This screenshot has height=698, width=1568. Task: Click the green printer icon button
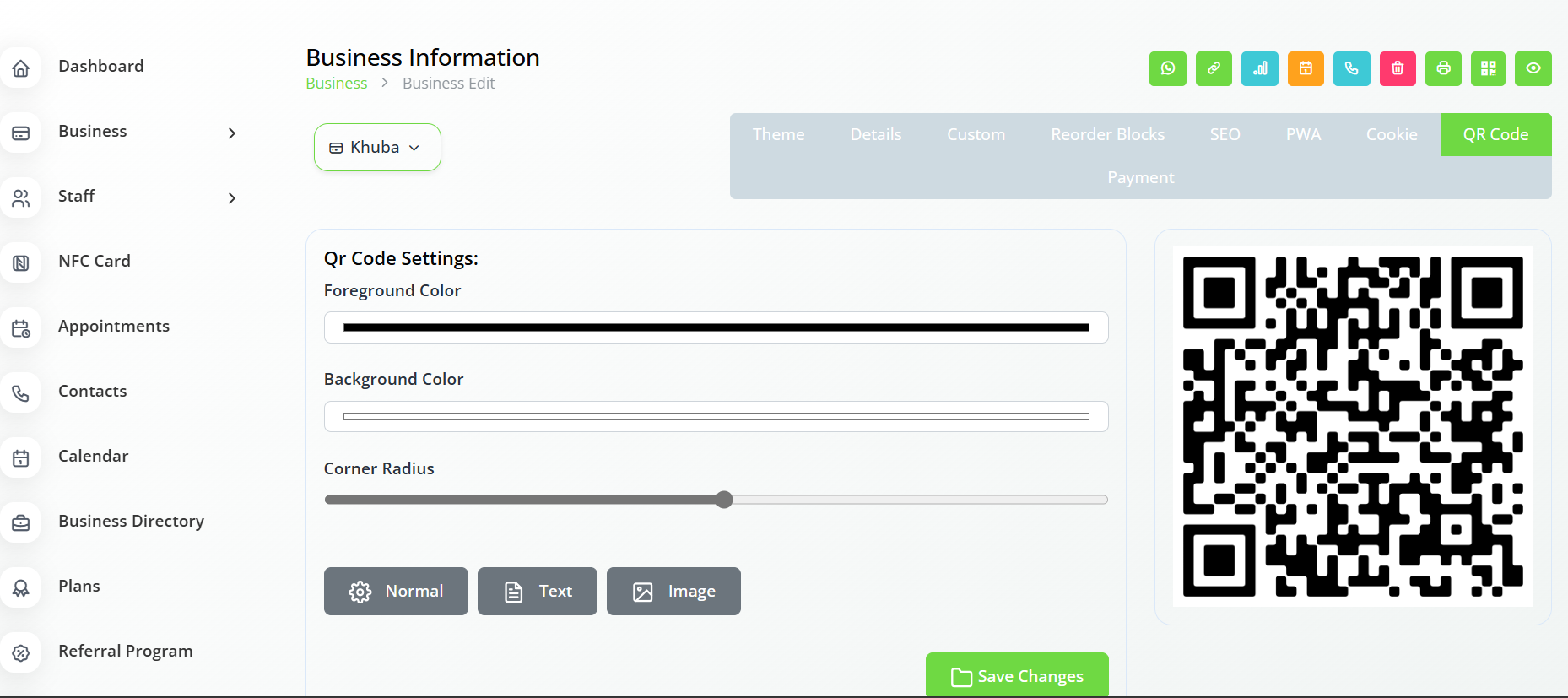click(x=1444, y=68)
